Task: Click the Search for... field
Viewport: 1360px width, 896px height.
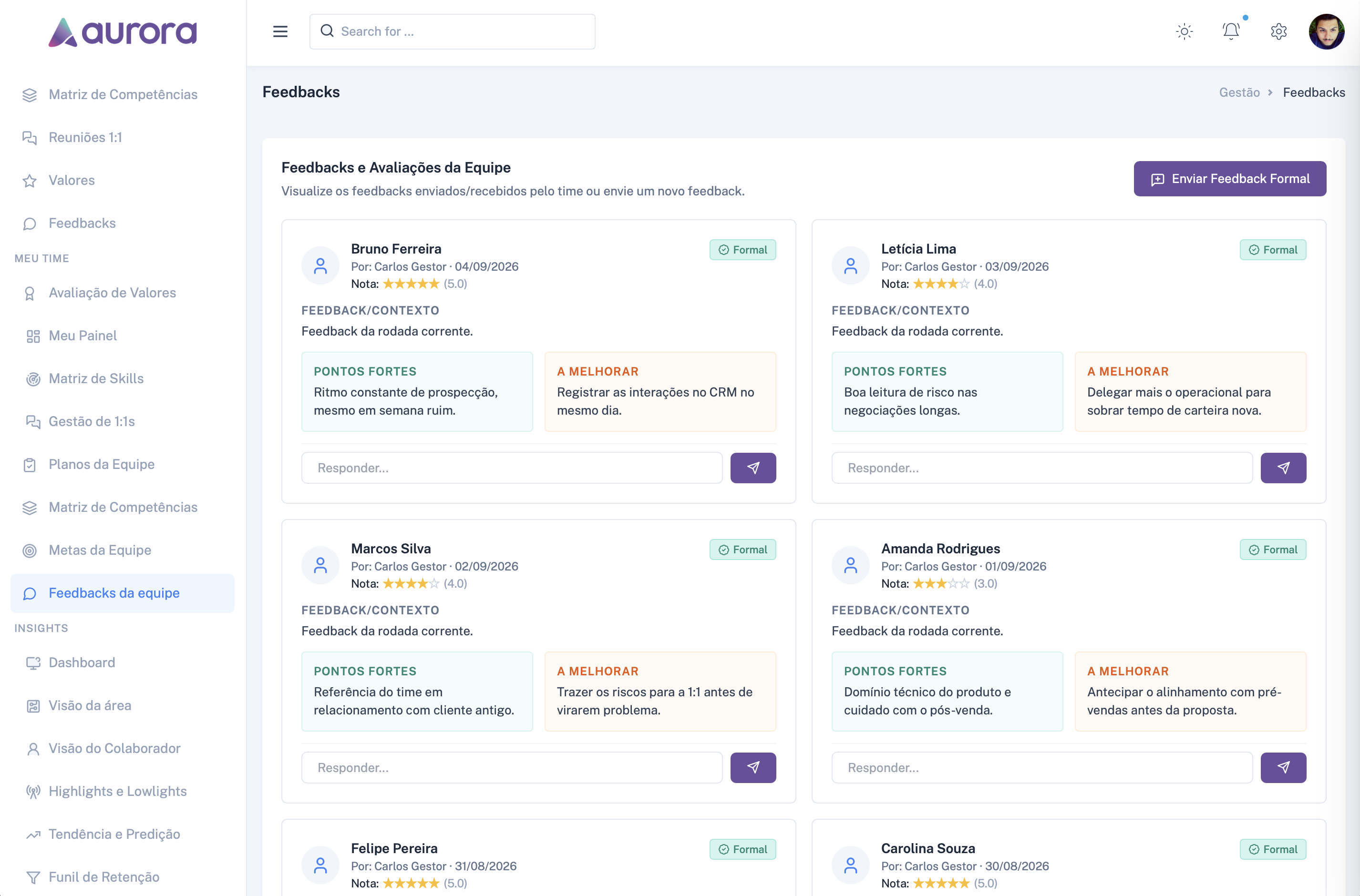Action: pyautogui.click(x=452, y=31)
